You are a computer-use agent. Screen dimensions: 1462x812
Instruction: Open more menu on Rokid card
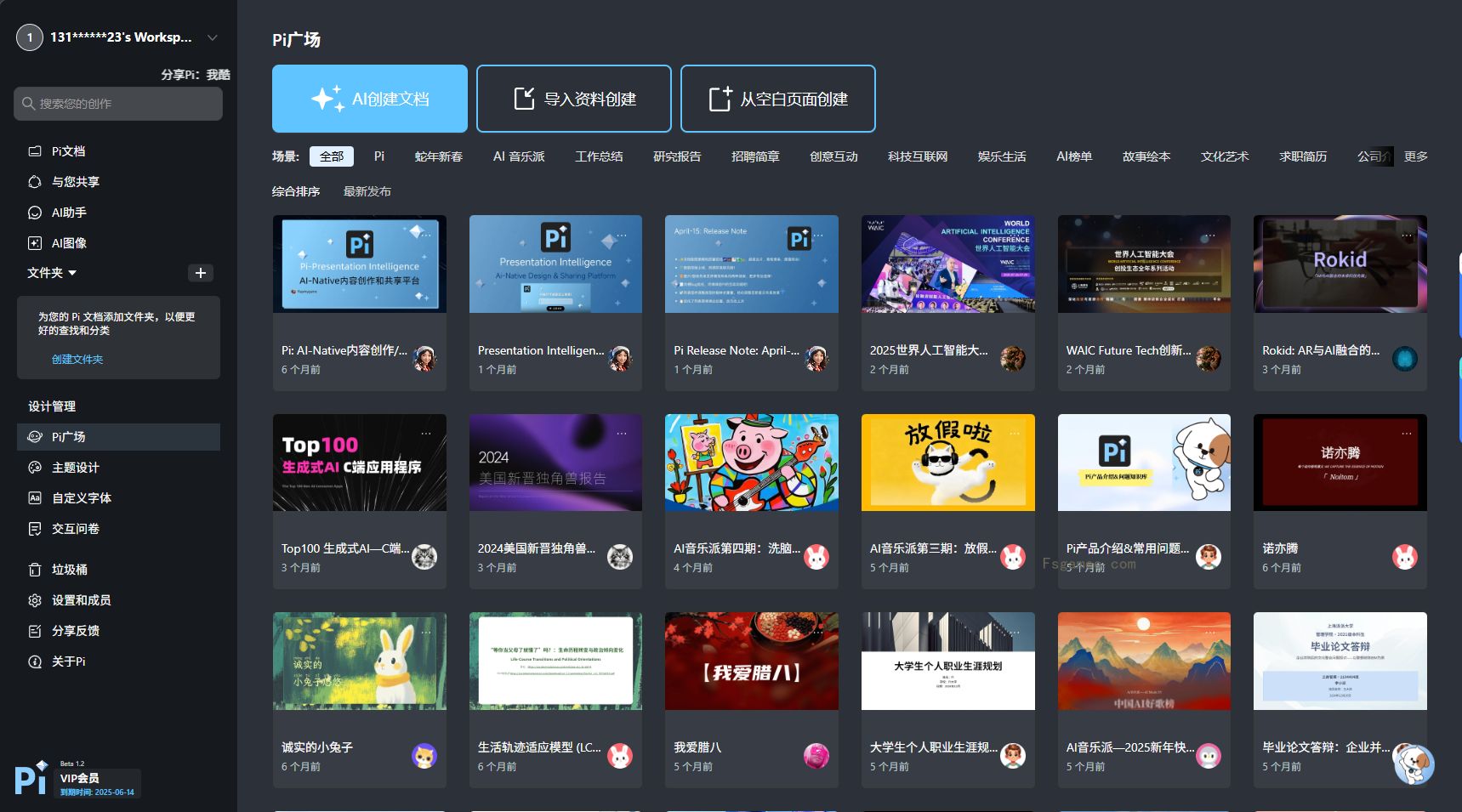(1407, 236)
